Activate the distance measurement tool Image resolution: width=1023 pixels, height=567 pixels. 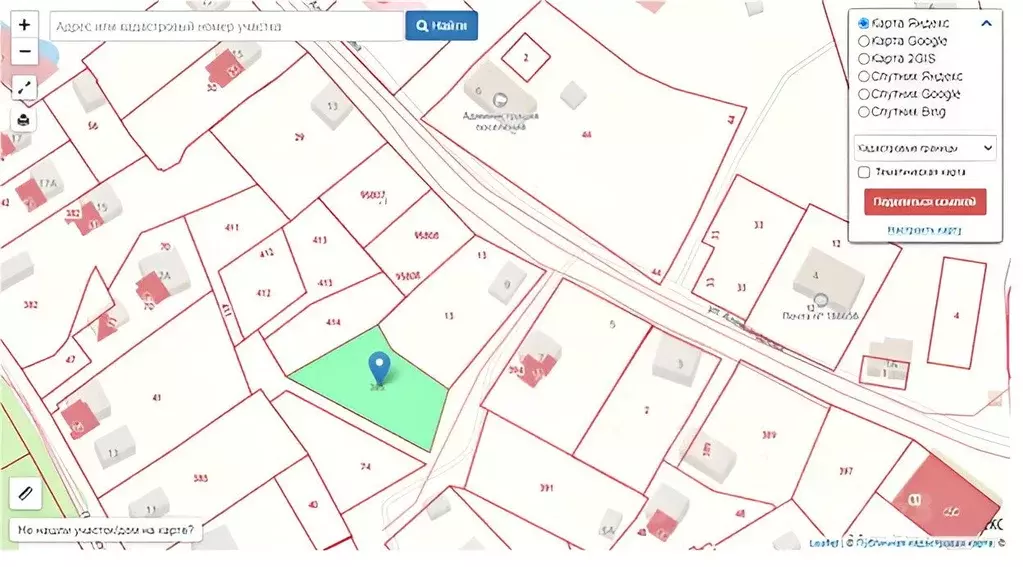pos(25,88)
